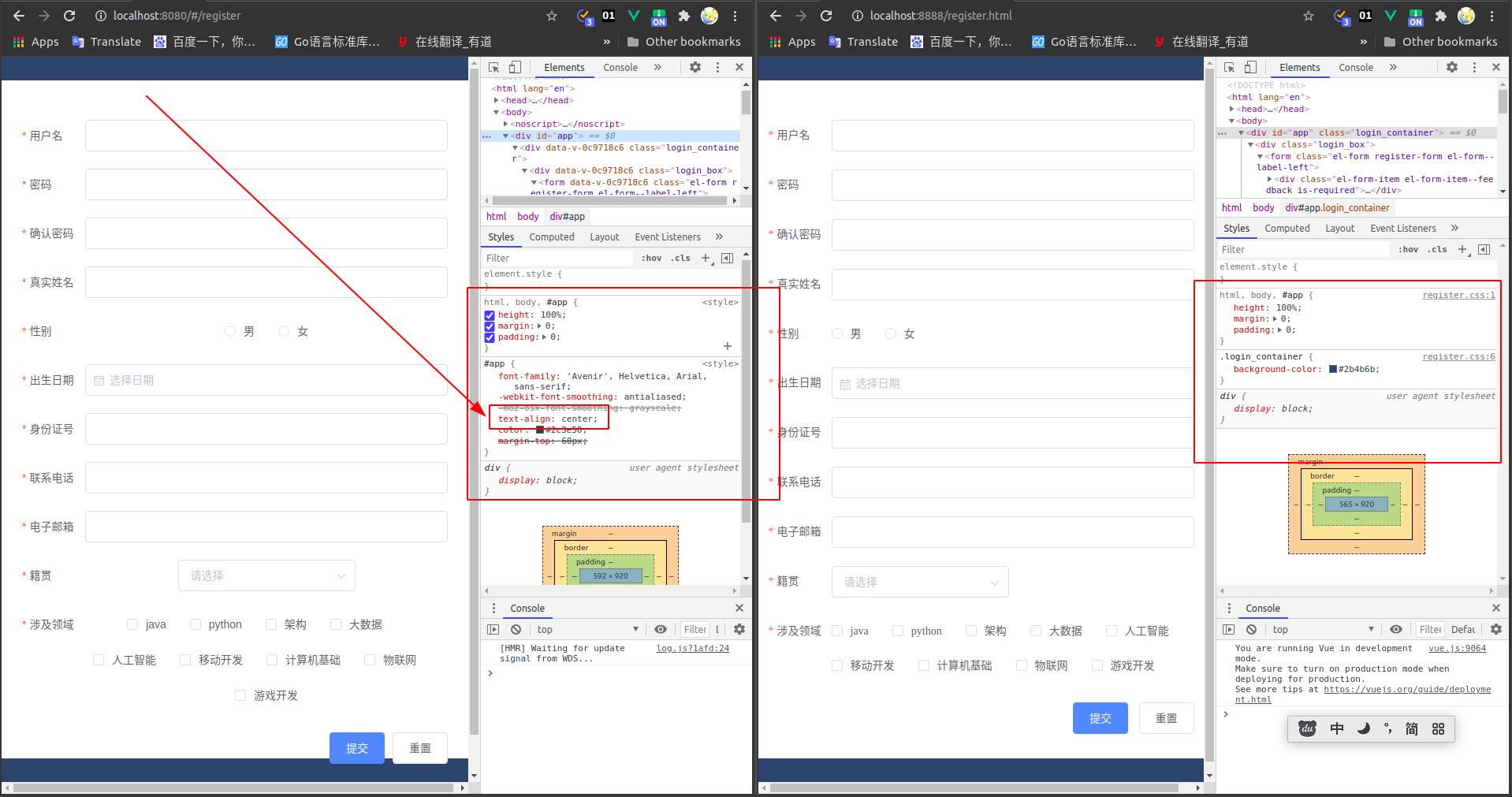Show more style pane tabs in right DevTools
This screenshot has height=797, width=1512.
tap(1454, 229)
